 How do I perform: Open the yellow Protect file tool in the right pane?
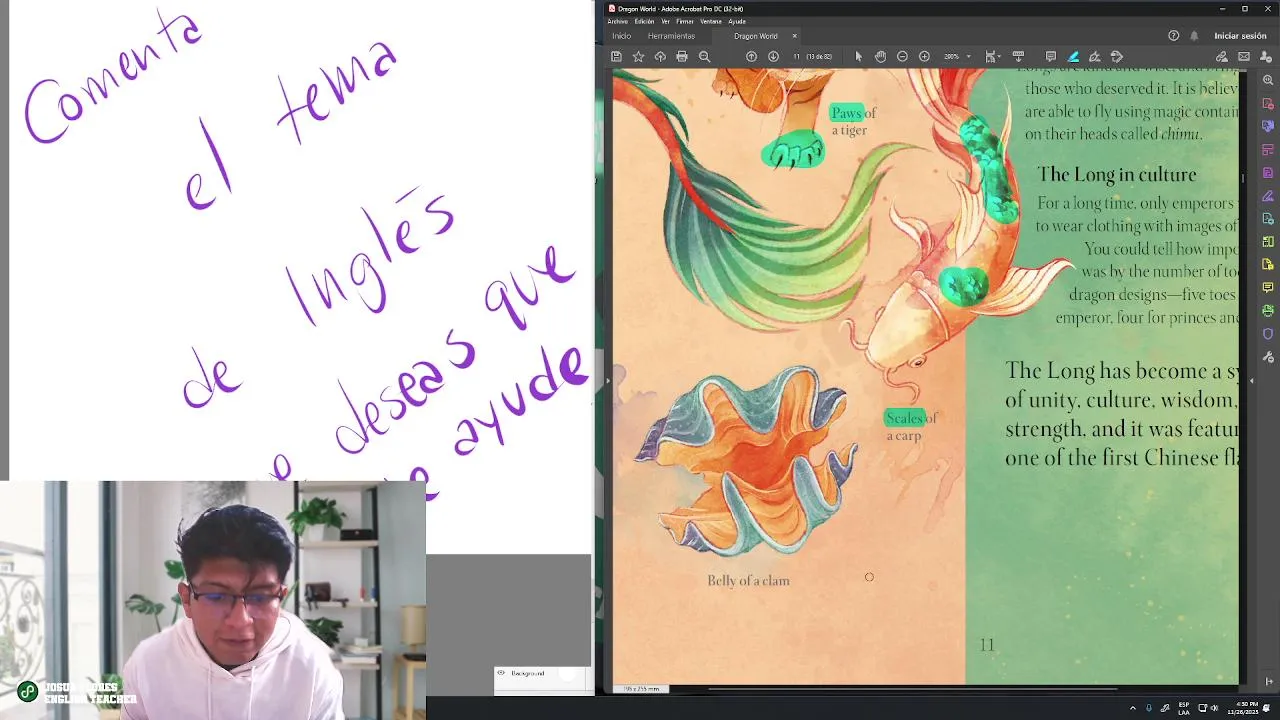point(1268,264)
